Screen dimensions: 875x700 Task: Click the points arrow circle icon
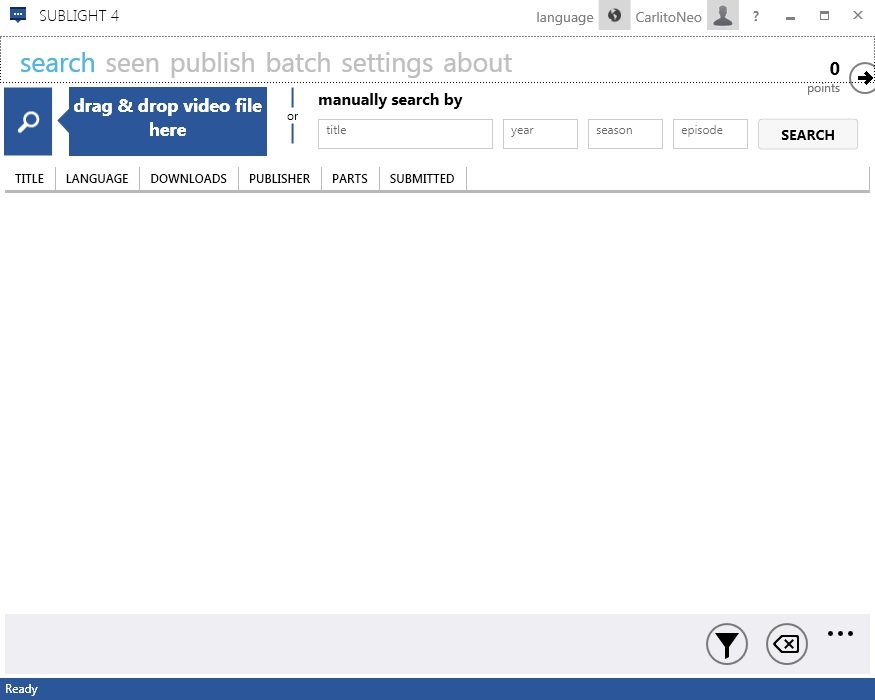pyautogui.click(x=863, y=78)
